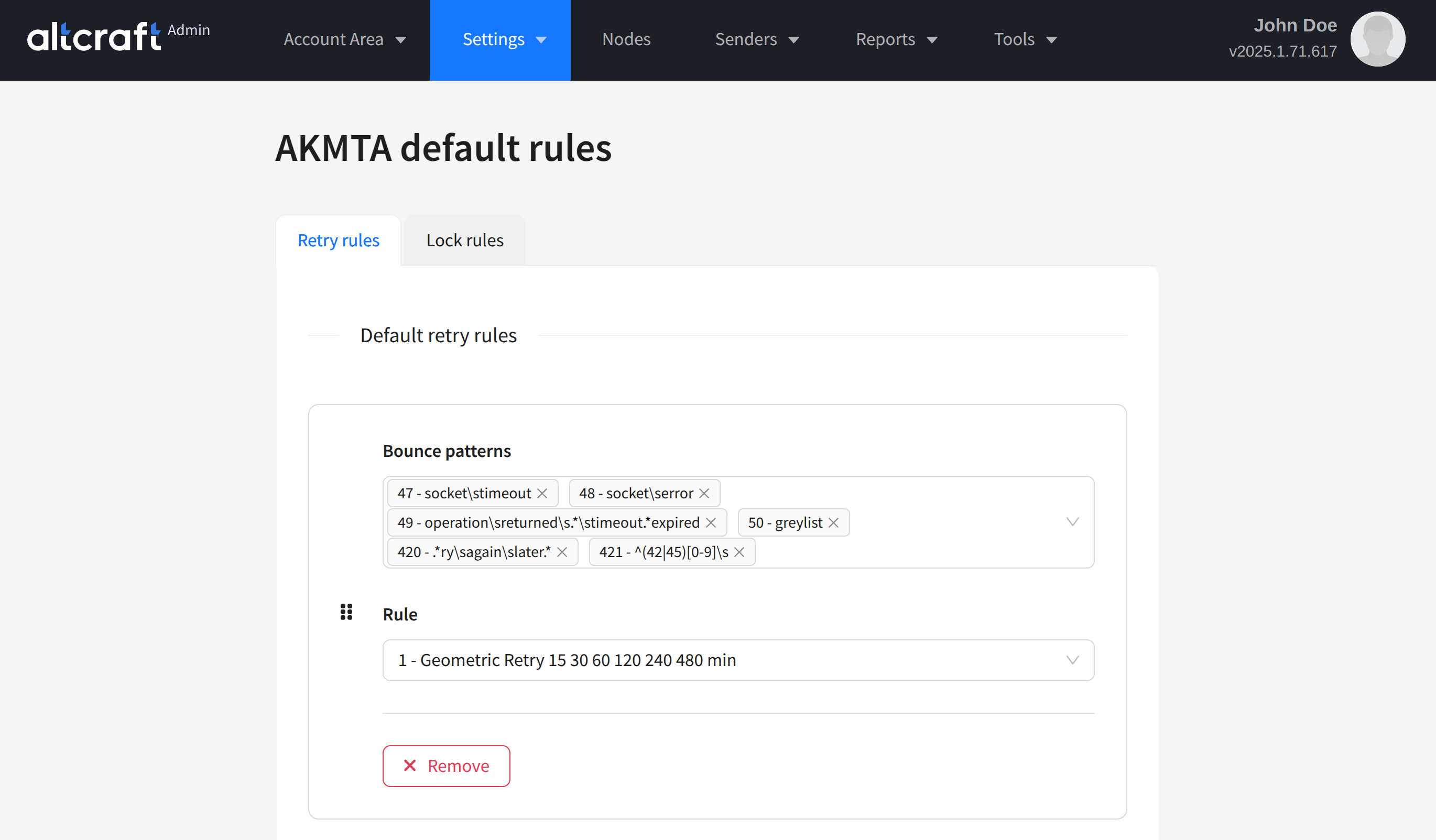Expand the Reports menu
The image size is (1436, 840).
click(x=896, y=39)
